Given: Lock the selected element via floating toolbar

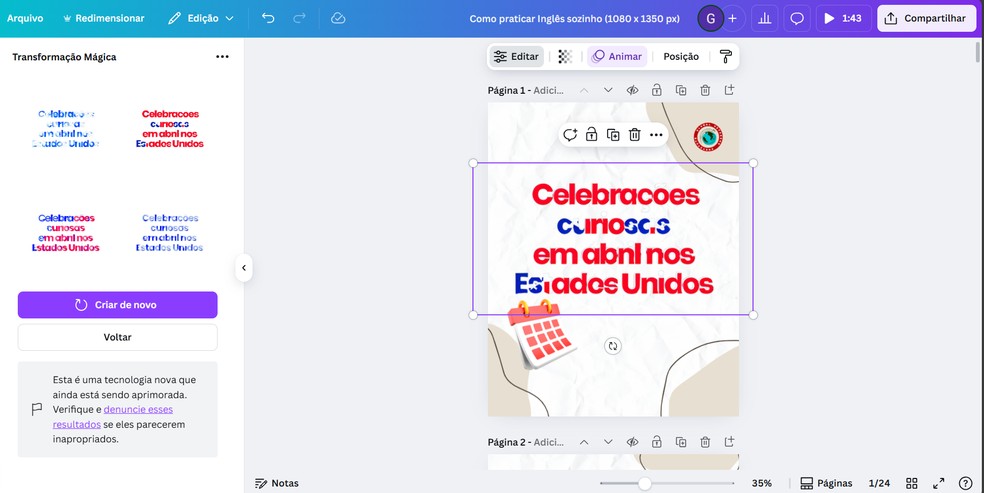Looking at the screenshot, I should (591, 135).
